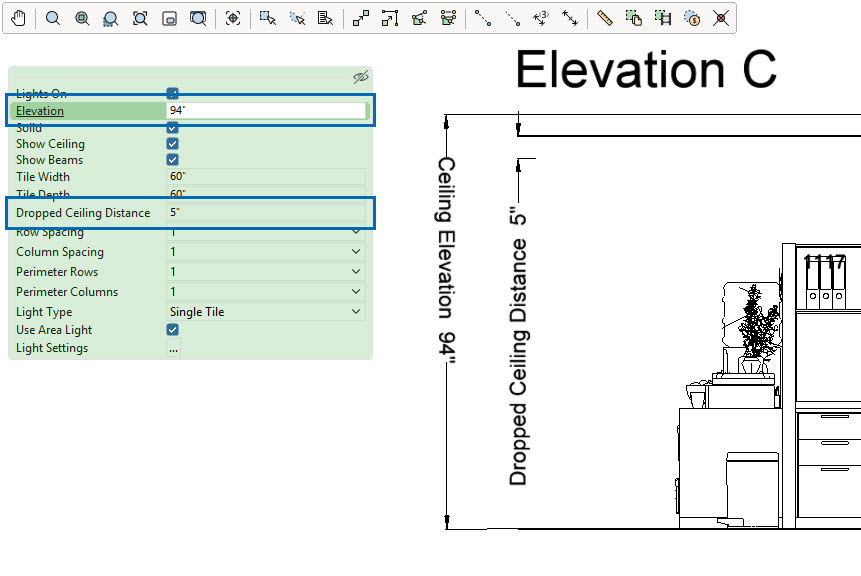Click the Show Ceiling label
Screen dimensions: 861x576
click(x=51, y=144)
